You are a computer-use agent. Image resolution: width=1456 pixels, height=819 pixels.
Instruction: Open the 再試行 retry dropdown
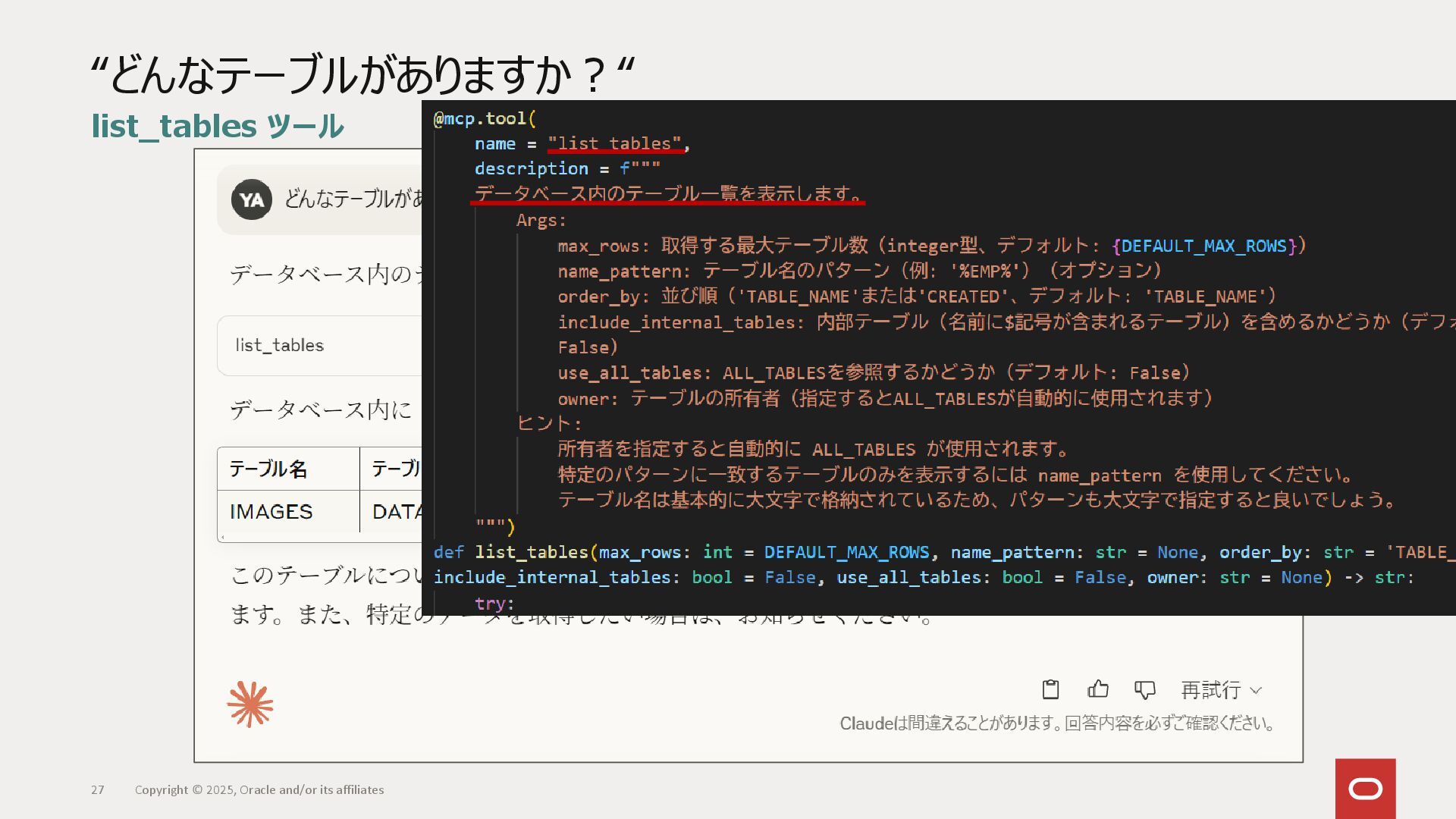1211,690
